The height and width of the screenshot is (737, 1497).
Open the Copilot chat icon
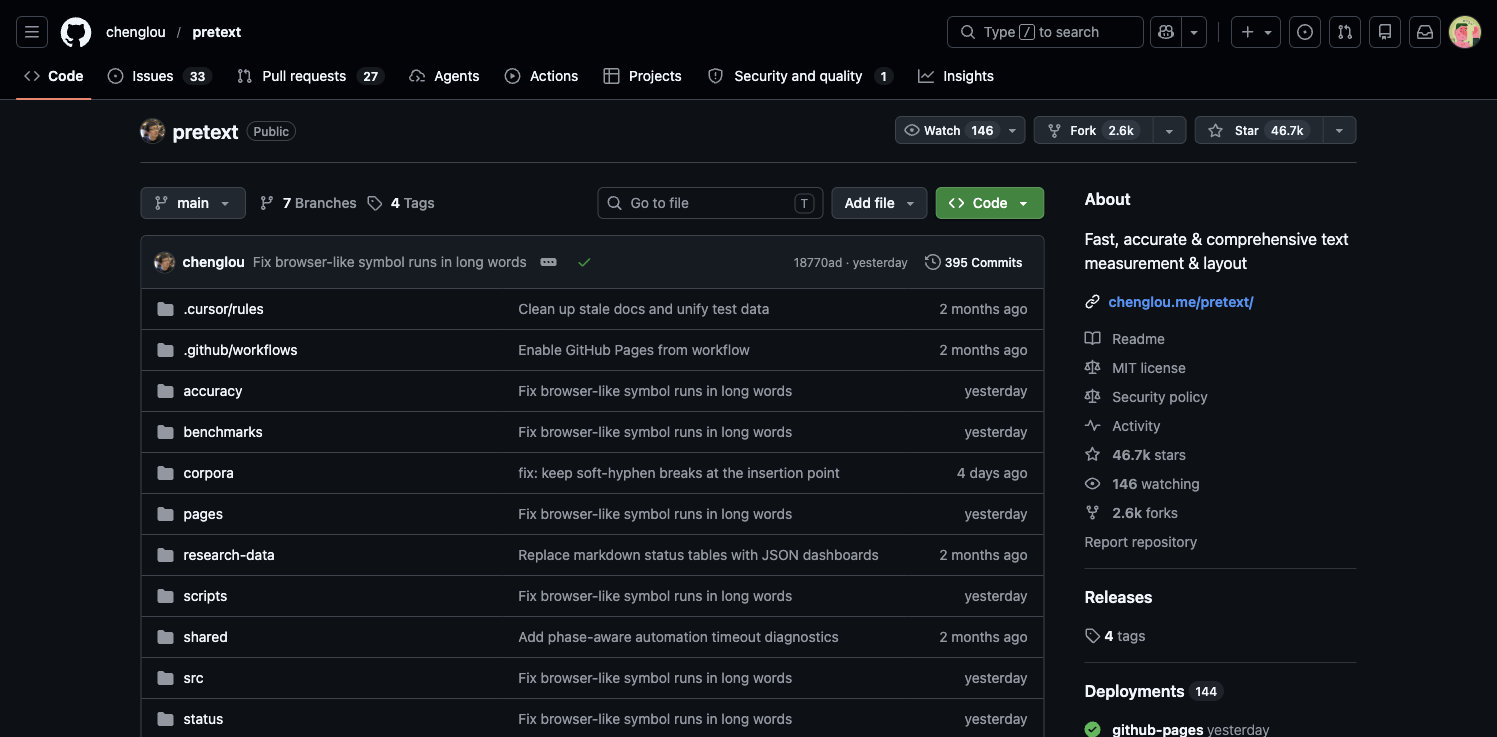click(x=1166, y=32)
